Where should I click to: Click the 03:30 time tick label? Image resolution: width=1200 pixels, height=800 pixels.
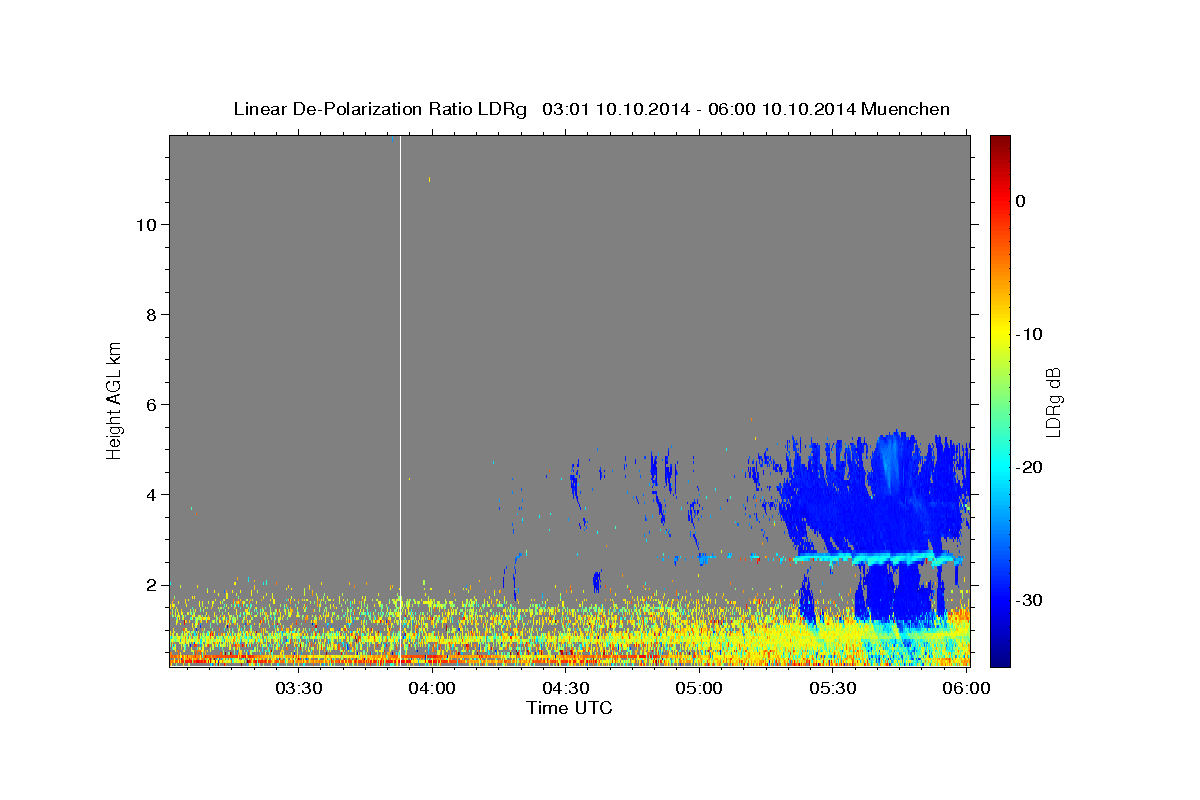point(298,689)
